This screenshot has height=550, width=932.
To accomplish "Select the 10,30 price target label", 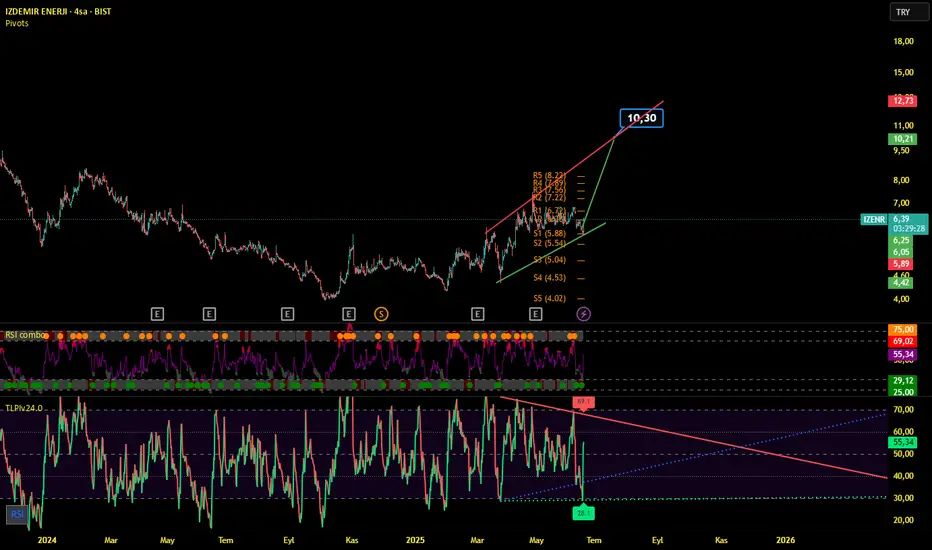I will 642,118.
